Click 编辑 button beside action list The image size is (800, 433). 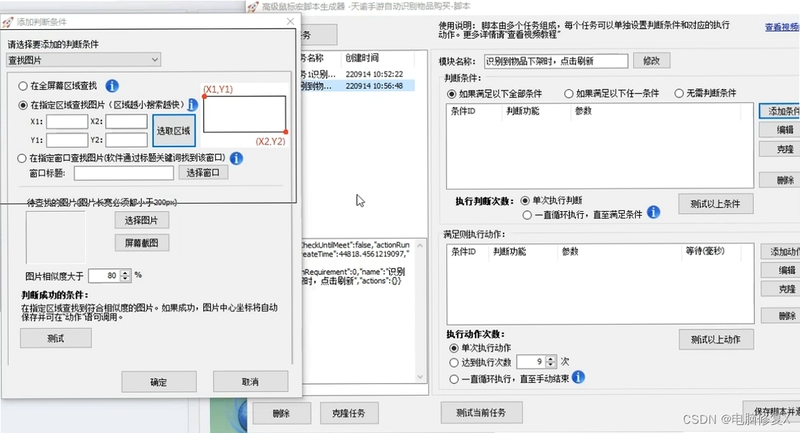781,270
